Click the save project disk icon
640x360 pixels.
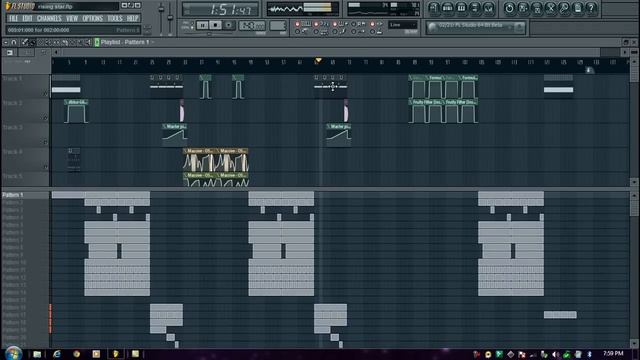(x=523, y=8)
